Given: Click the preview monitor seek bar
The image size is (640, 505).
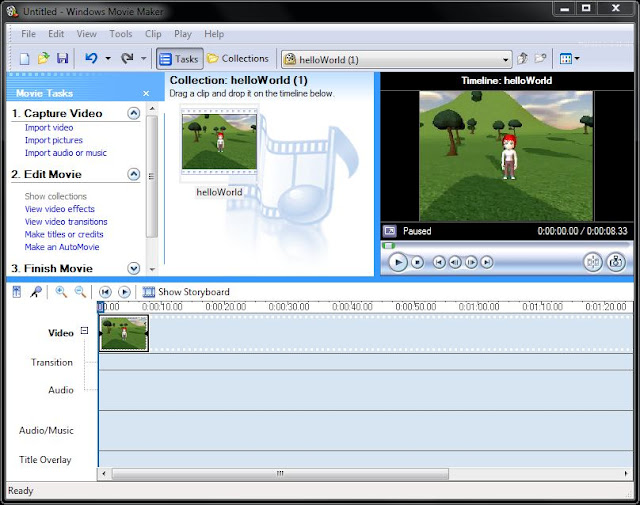Looking at the screenshot, I should (x=505, y=245).
